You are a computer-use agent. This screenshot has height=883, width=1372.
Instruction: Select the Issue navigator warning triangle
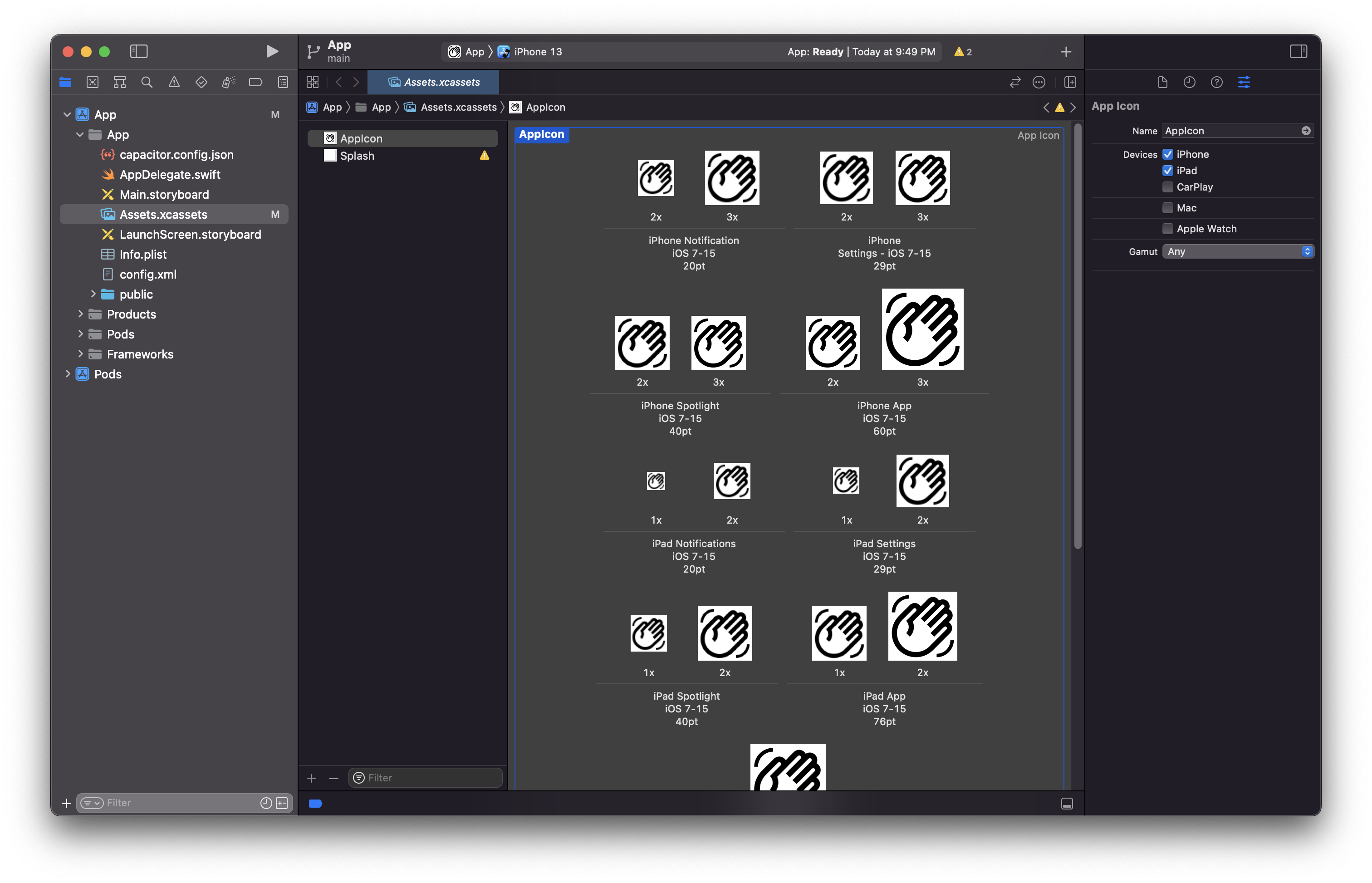(174, 82)
